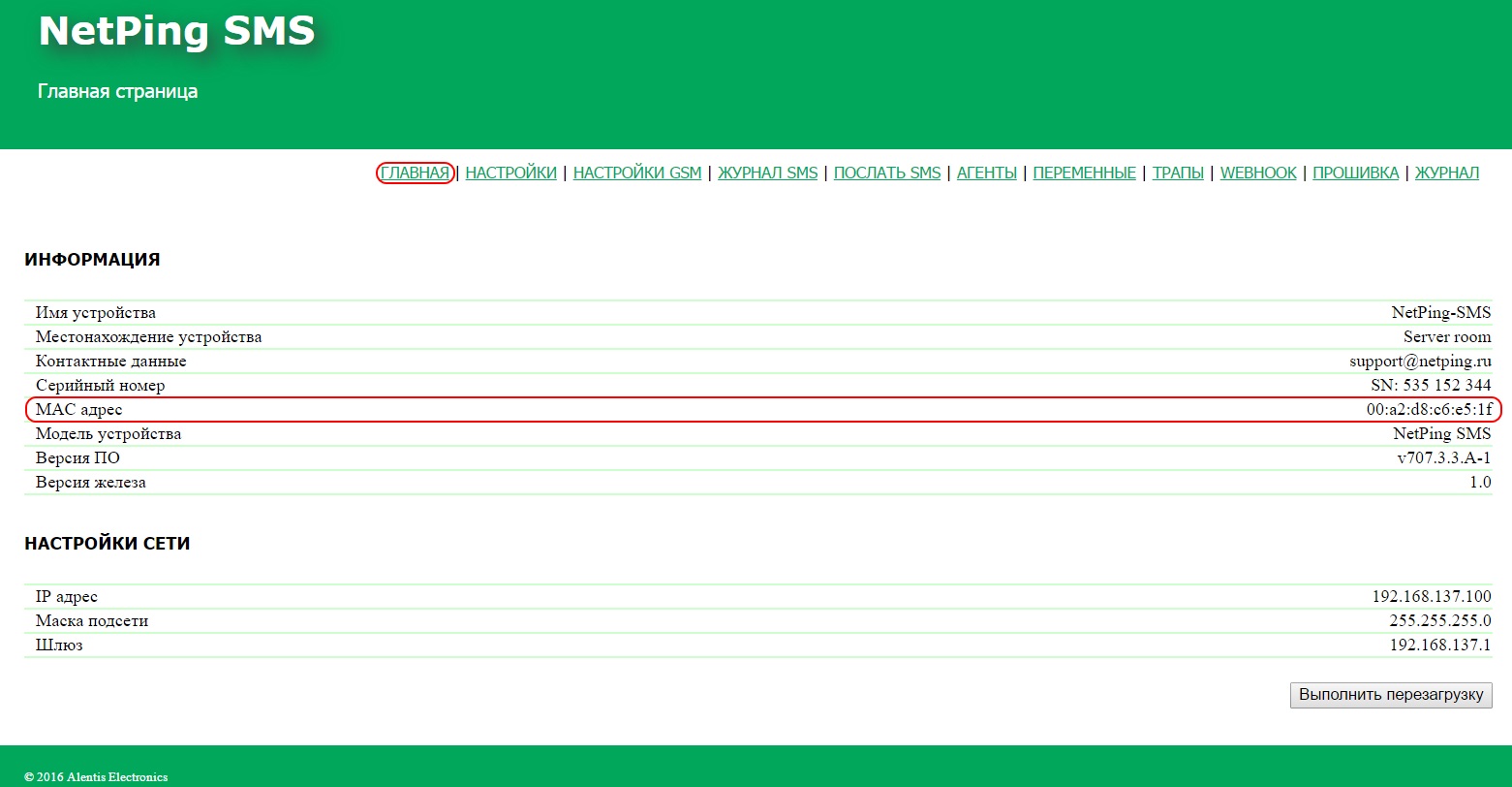The height and width of the screenshot is (787, 1512).
Task: Open the last ЖУРНАЛ log link
Action: point(1447,173)
